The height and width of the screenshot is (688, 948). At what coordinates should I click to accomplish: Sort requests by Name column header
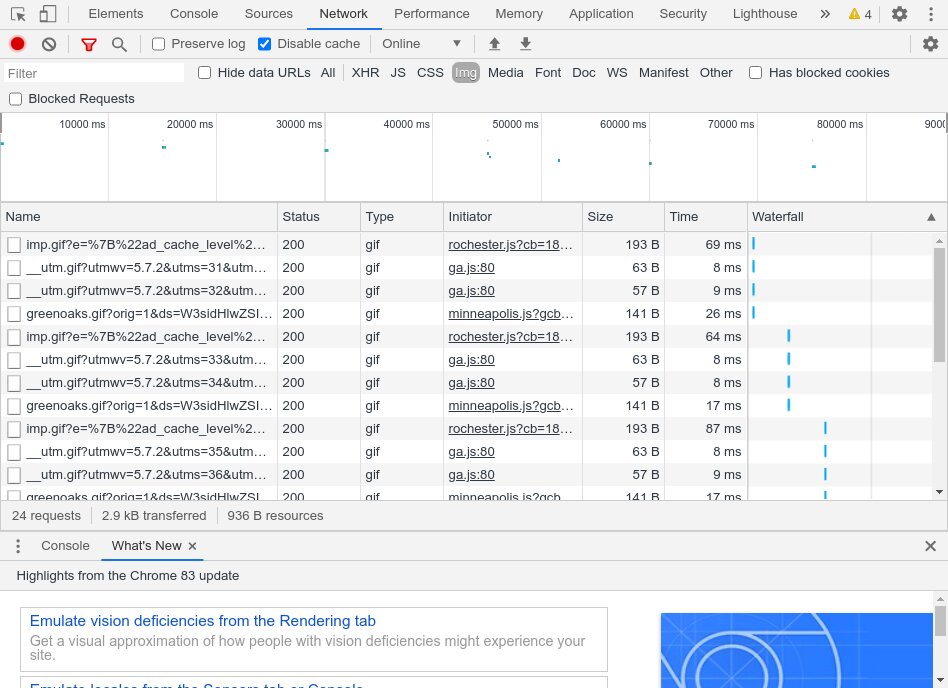coord(139,217)
